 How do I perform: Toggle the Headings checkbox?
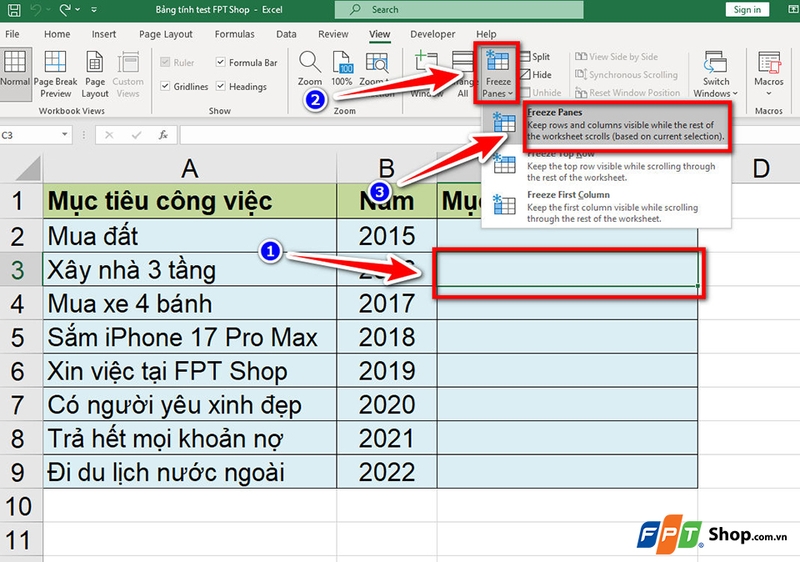(220, 86)
